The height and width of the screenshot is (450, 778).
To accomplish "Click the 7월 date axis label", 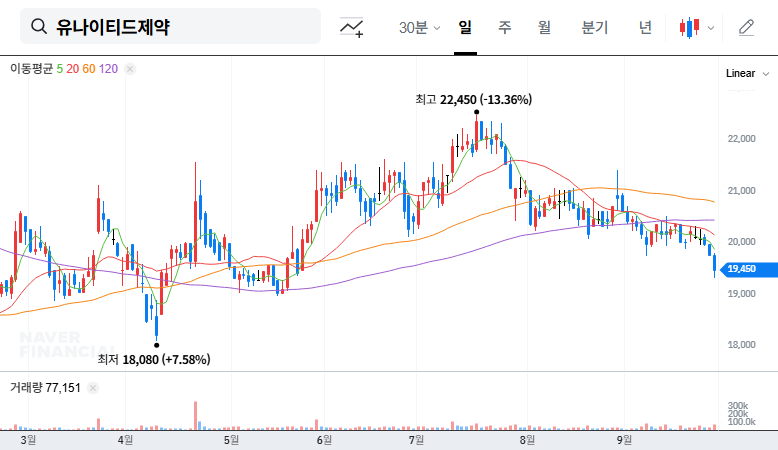I will [x=416, y=440].
